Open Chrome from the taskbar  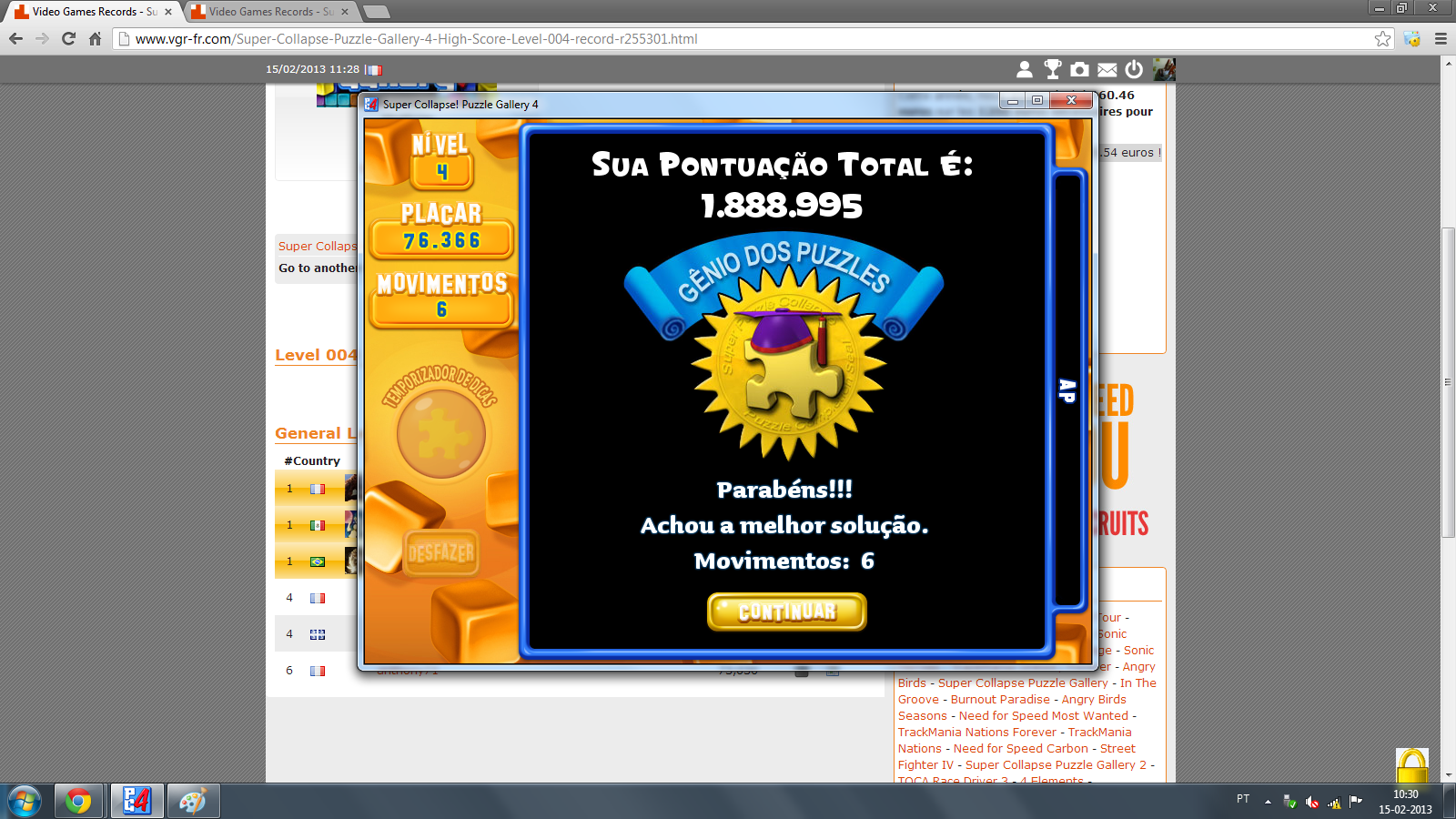pos(78,801)
